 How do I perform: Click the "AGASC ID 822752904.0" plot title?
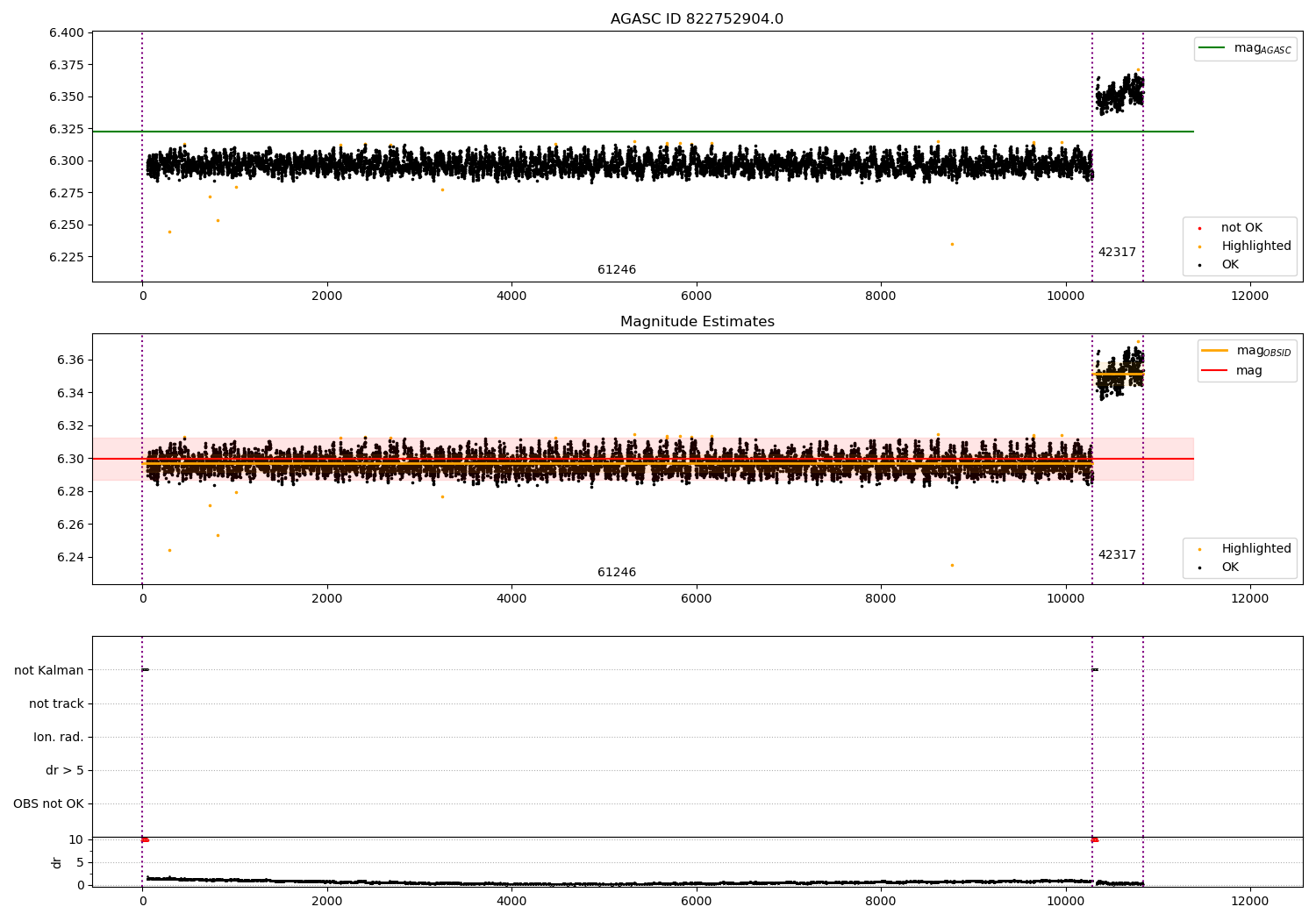click(x=697, y=19)
